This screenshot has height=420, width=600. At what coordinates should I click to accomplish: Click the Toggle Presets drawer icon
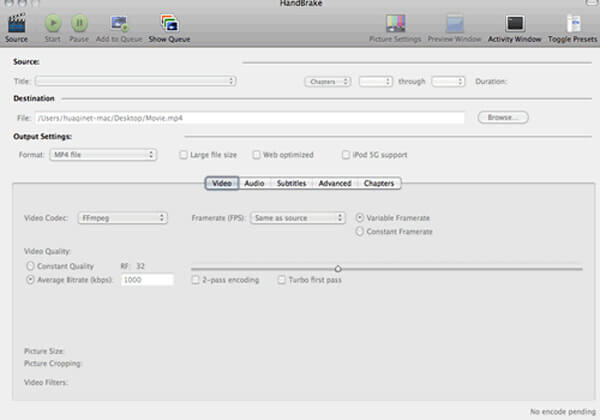573,24
